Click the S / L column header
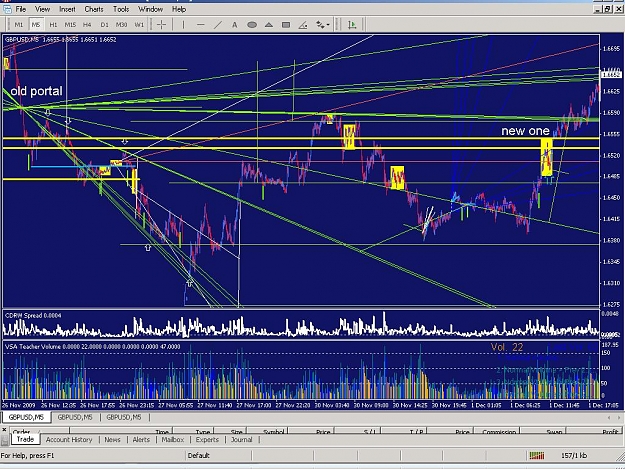Image resolution: width=625 pixels, height=469 pixels. coord(357,431)
